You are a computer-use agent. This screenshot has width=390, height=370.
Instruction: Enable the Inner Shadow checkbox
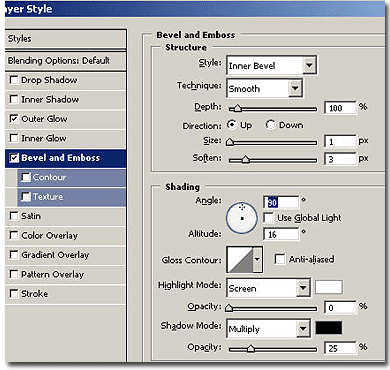tap(14, 99)
